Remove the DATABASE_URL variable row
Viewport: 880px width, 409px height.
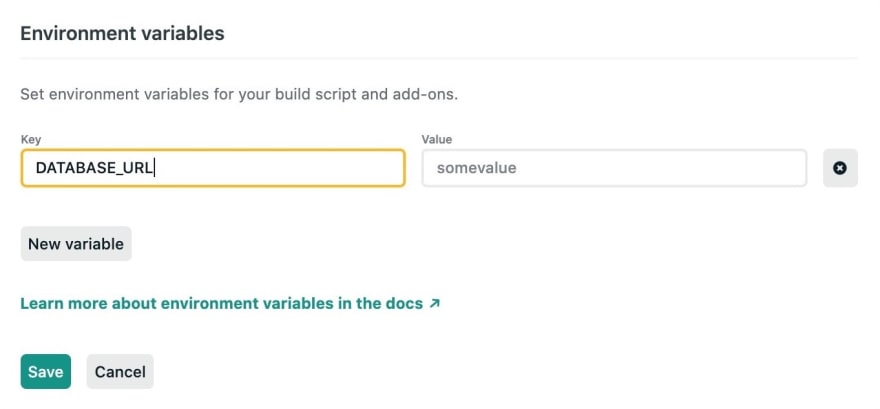click(840, 168)
